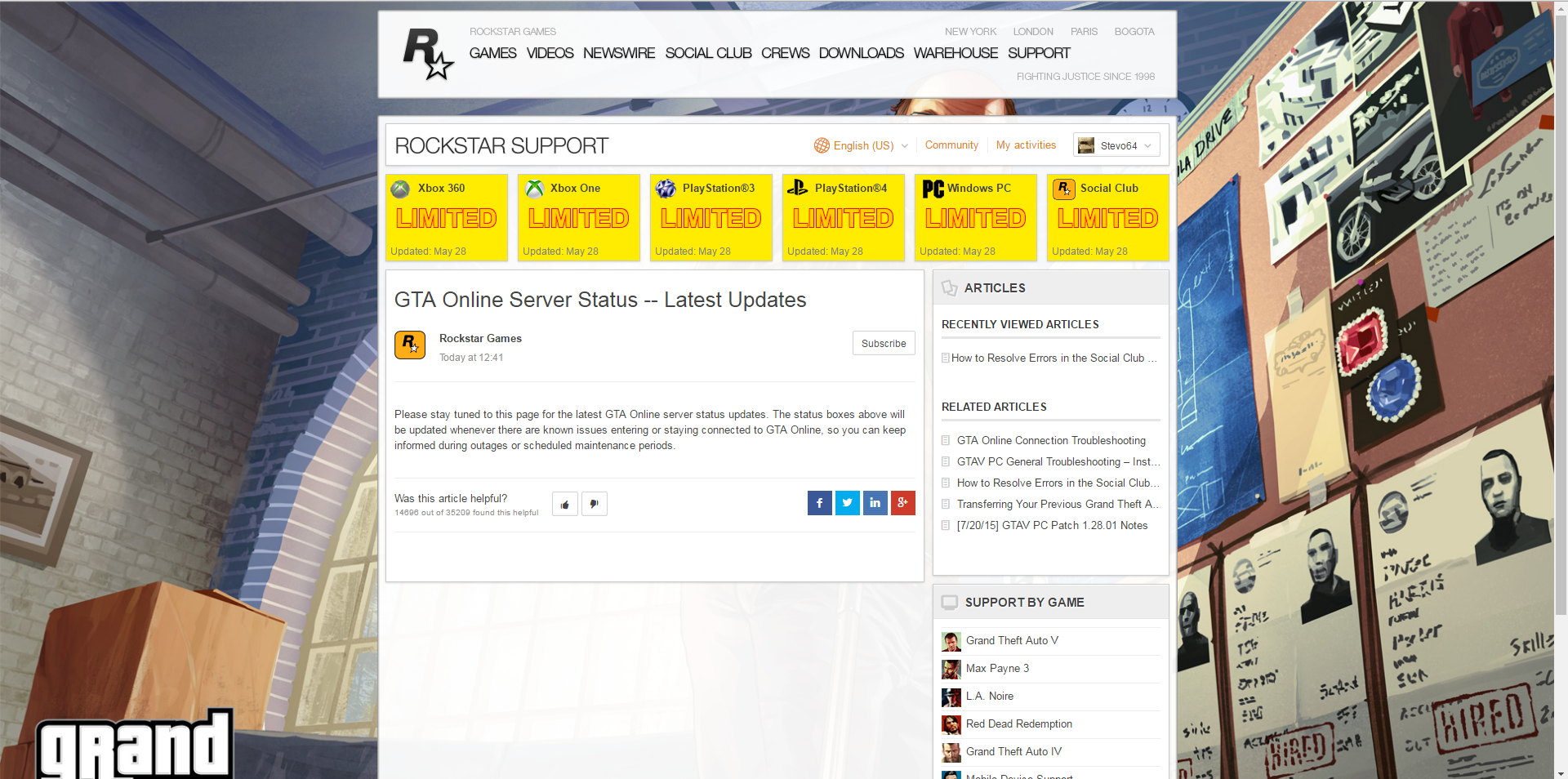The height and width of the screenshot is (779, 1568).
Task: Open L.A. Noire support
Action: point(990,697)
